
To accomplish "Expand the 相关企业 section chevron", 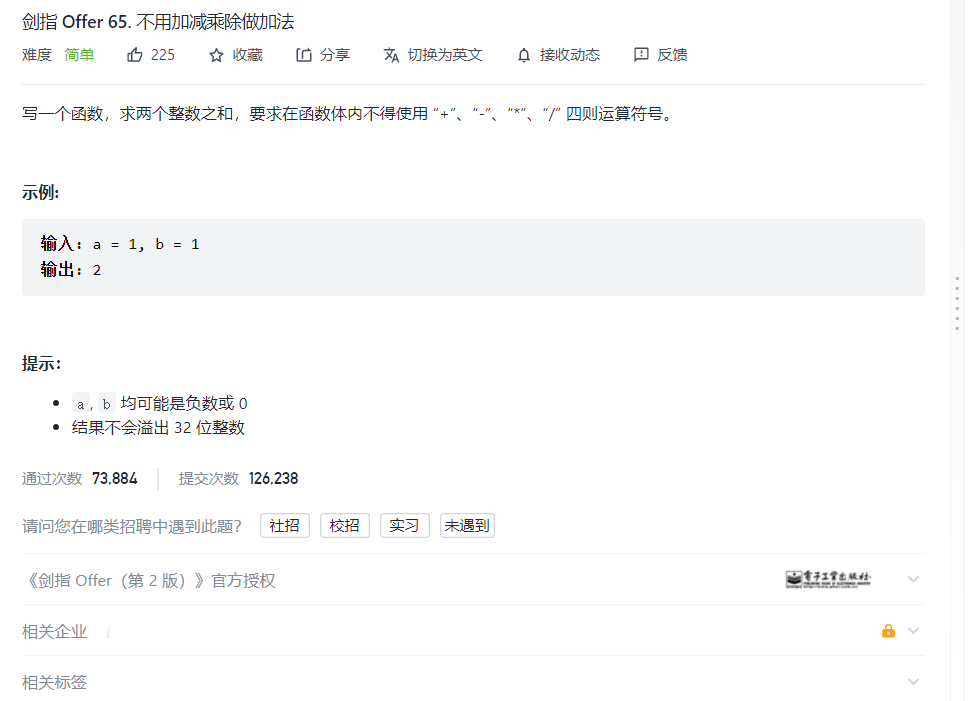I will point(913,631).
